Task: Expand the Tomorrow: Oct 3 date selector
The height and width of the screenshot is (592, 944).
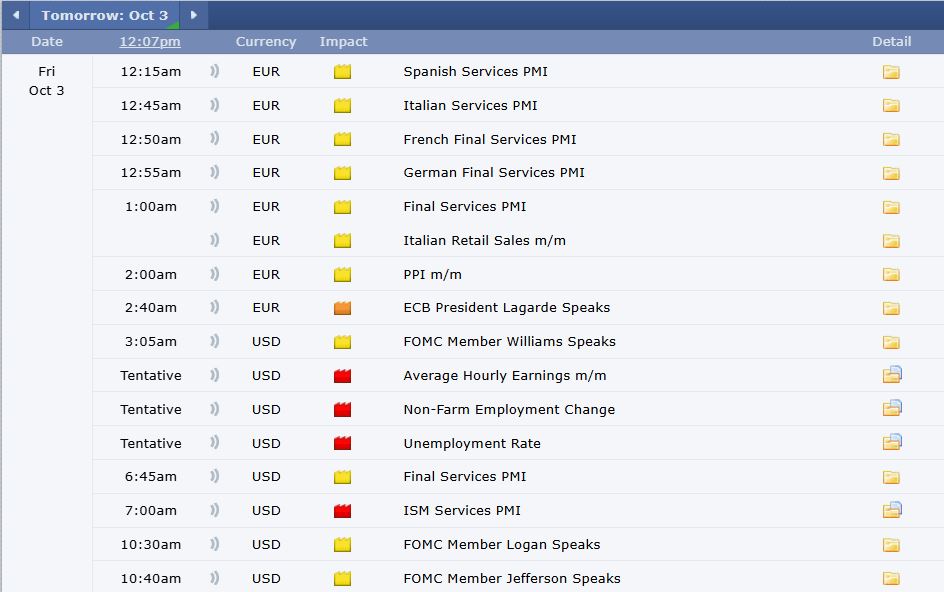Action: (x=105, y=16)
